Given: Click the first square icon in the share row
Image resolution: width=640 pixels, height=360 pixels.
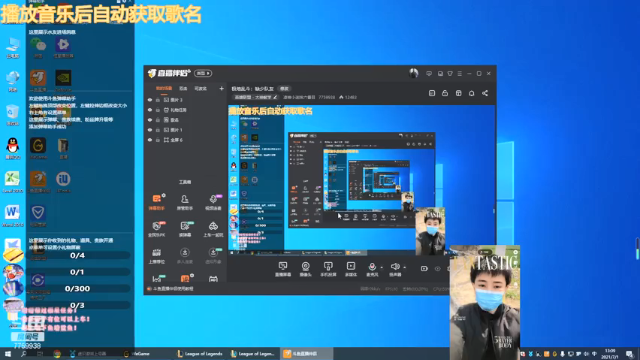Looking at the screenshot, I should tap(432, 93).
